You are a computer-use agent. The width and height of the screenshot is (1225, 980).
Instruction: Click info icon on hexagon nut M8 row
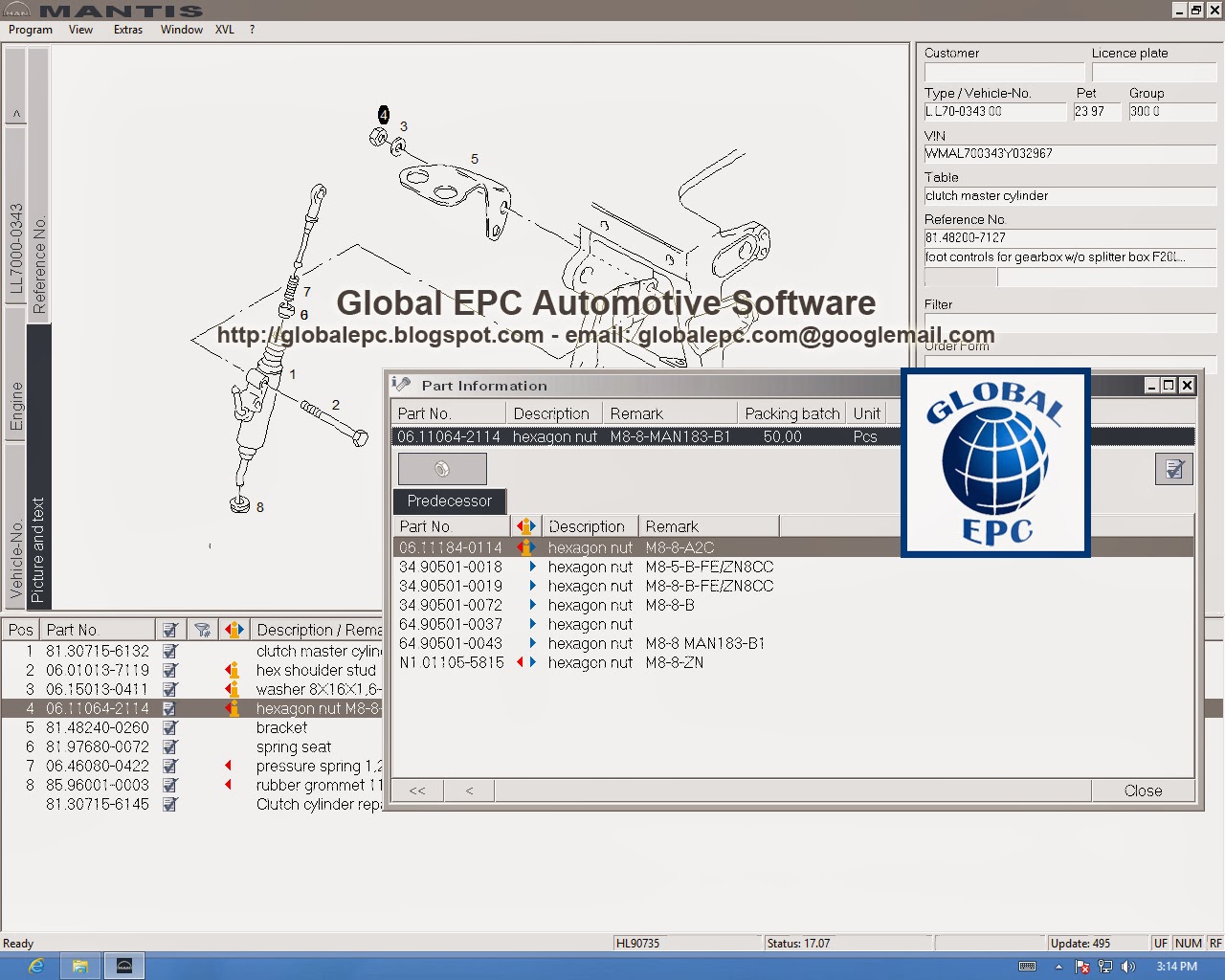(232, 708)
